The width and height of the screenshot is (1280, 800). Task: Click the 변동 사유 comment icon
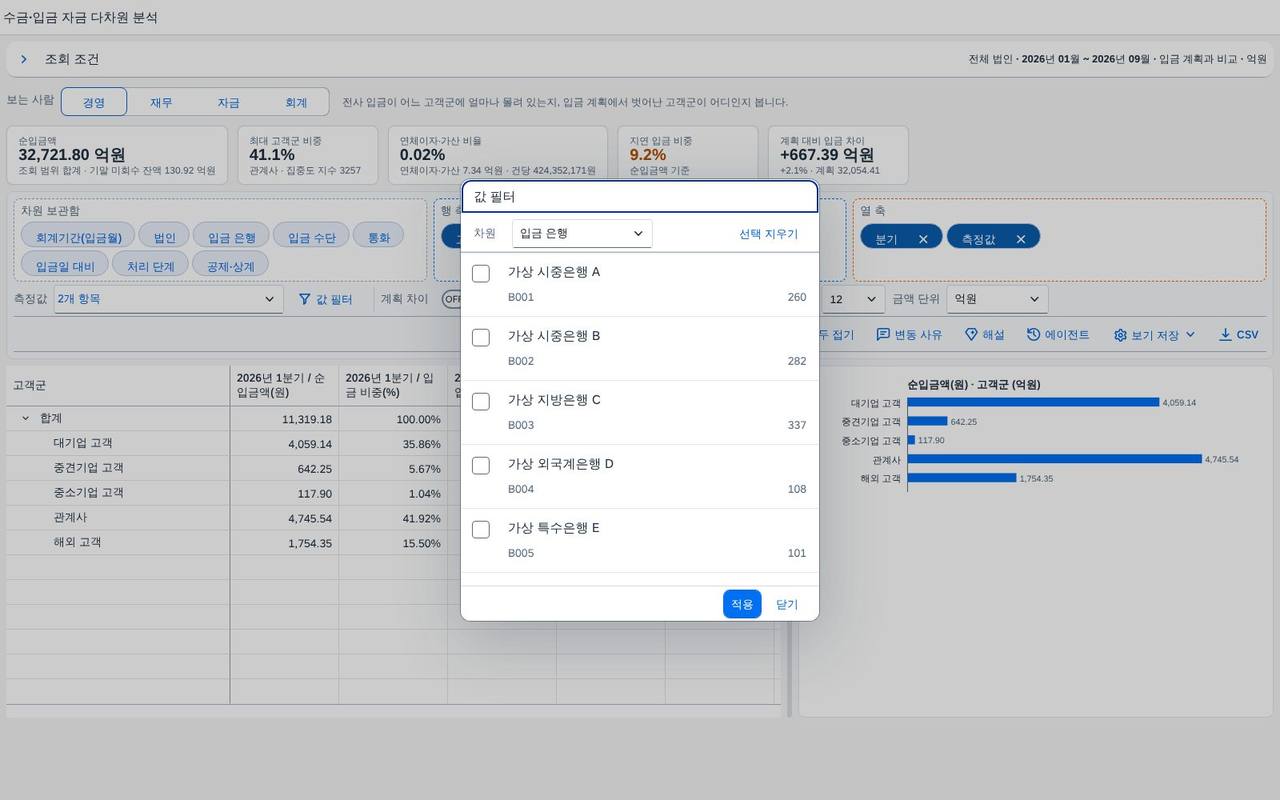click(x=883, y=335)
